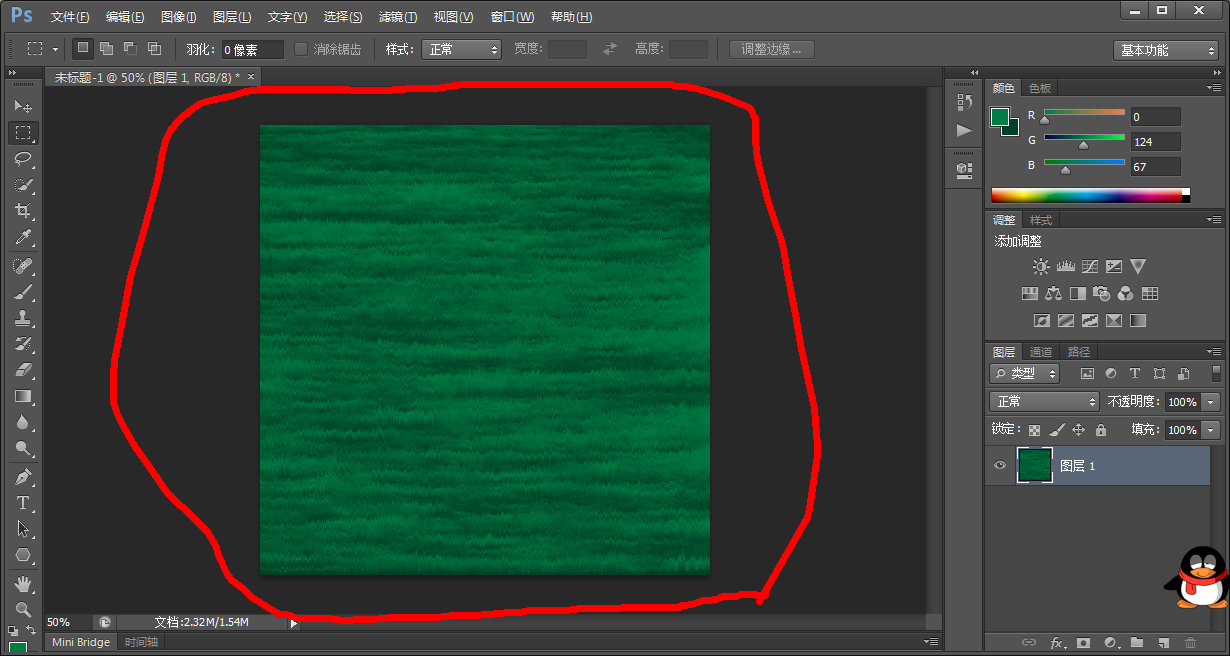The width and height of the screenshot is (1230, 656).
Task: Select the Horizontal Type tool
Action: point(23,503)
